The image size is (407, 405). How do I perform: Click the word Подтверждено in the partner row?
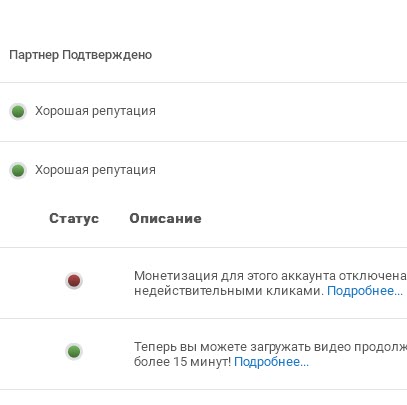[107, 55]
